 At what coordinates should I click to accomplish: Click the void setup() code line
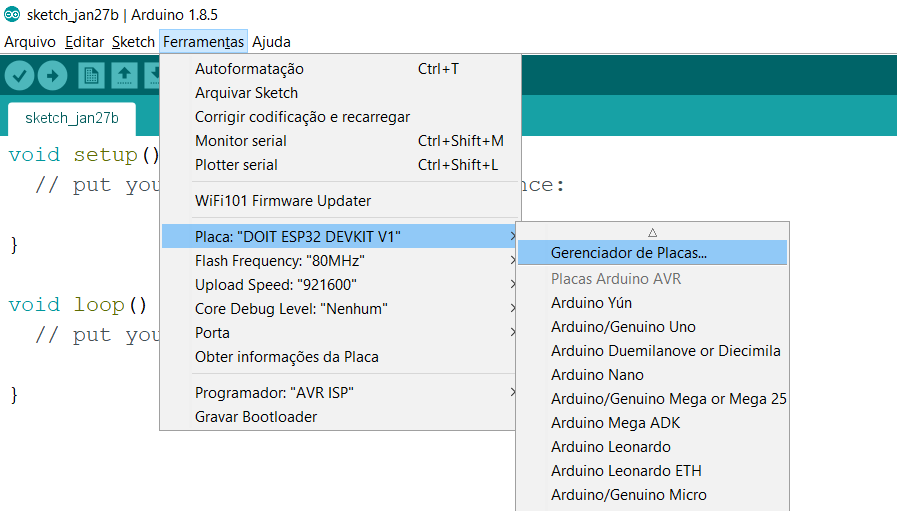tap(84, 155)
